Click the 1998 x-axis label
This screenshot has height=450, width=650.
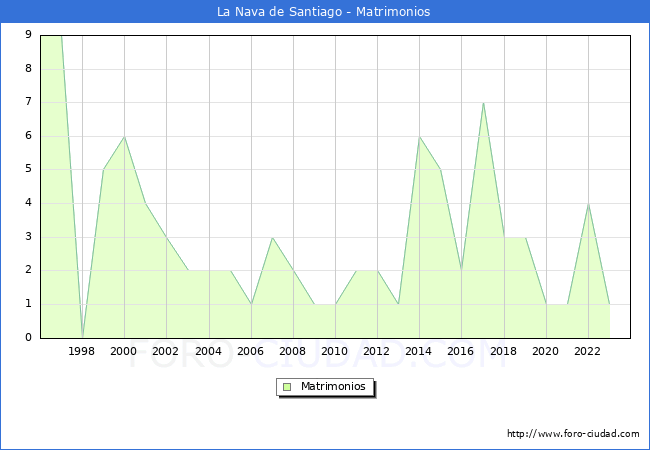81,351
